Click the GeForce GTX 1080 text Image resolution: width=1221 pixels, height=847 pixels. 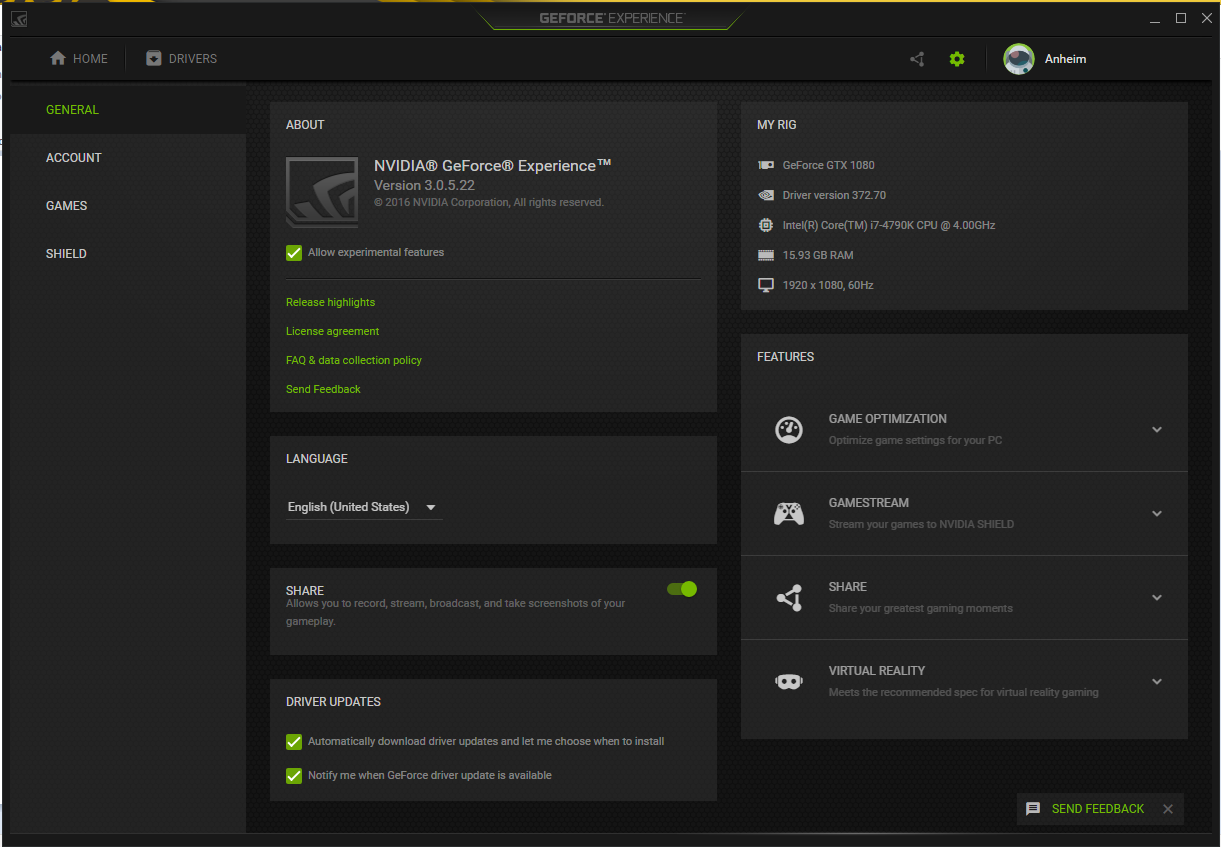829,165
